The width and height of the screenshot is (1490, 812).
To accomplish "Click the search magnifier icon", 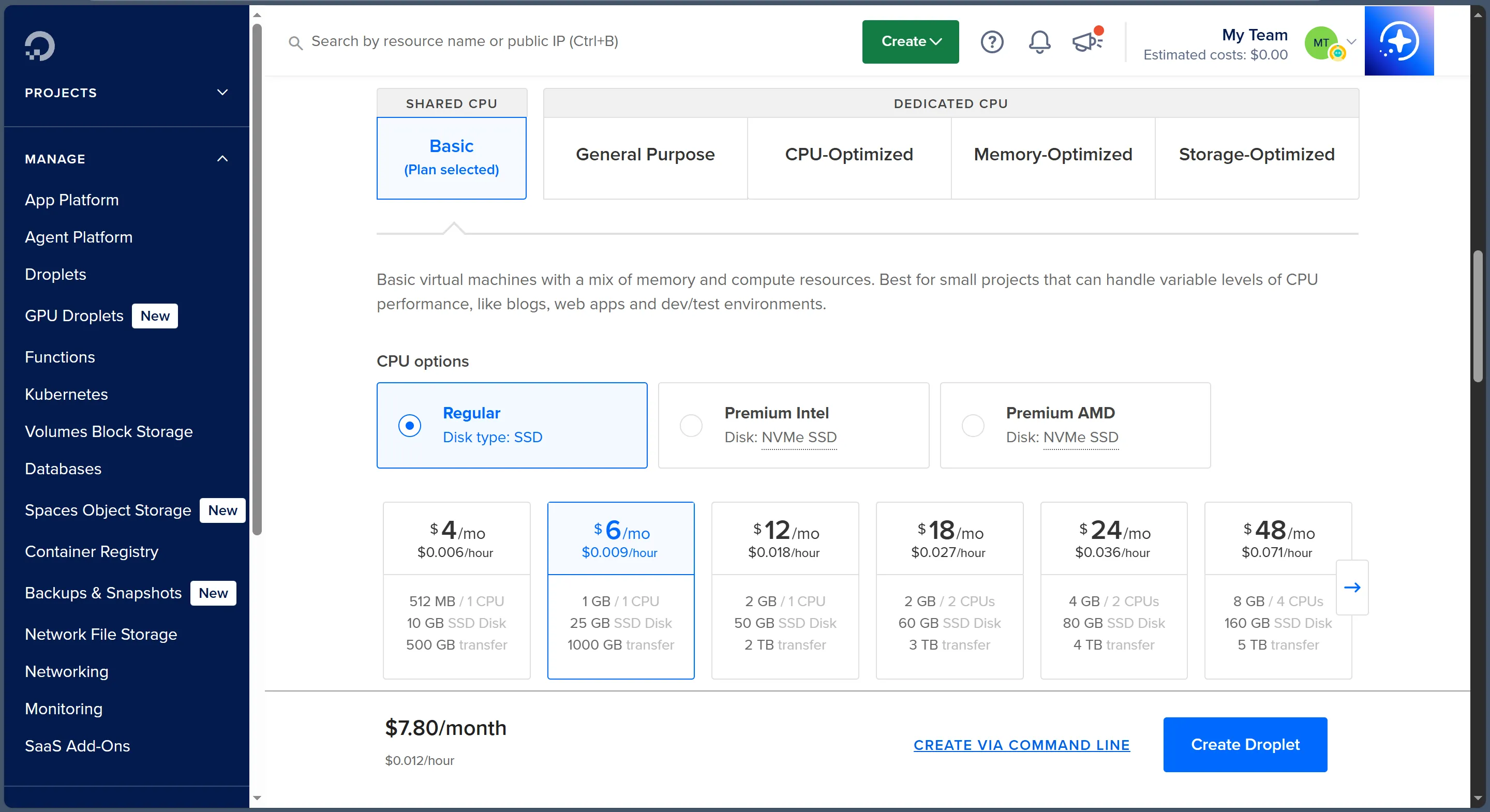I will [295, 42].
